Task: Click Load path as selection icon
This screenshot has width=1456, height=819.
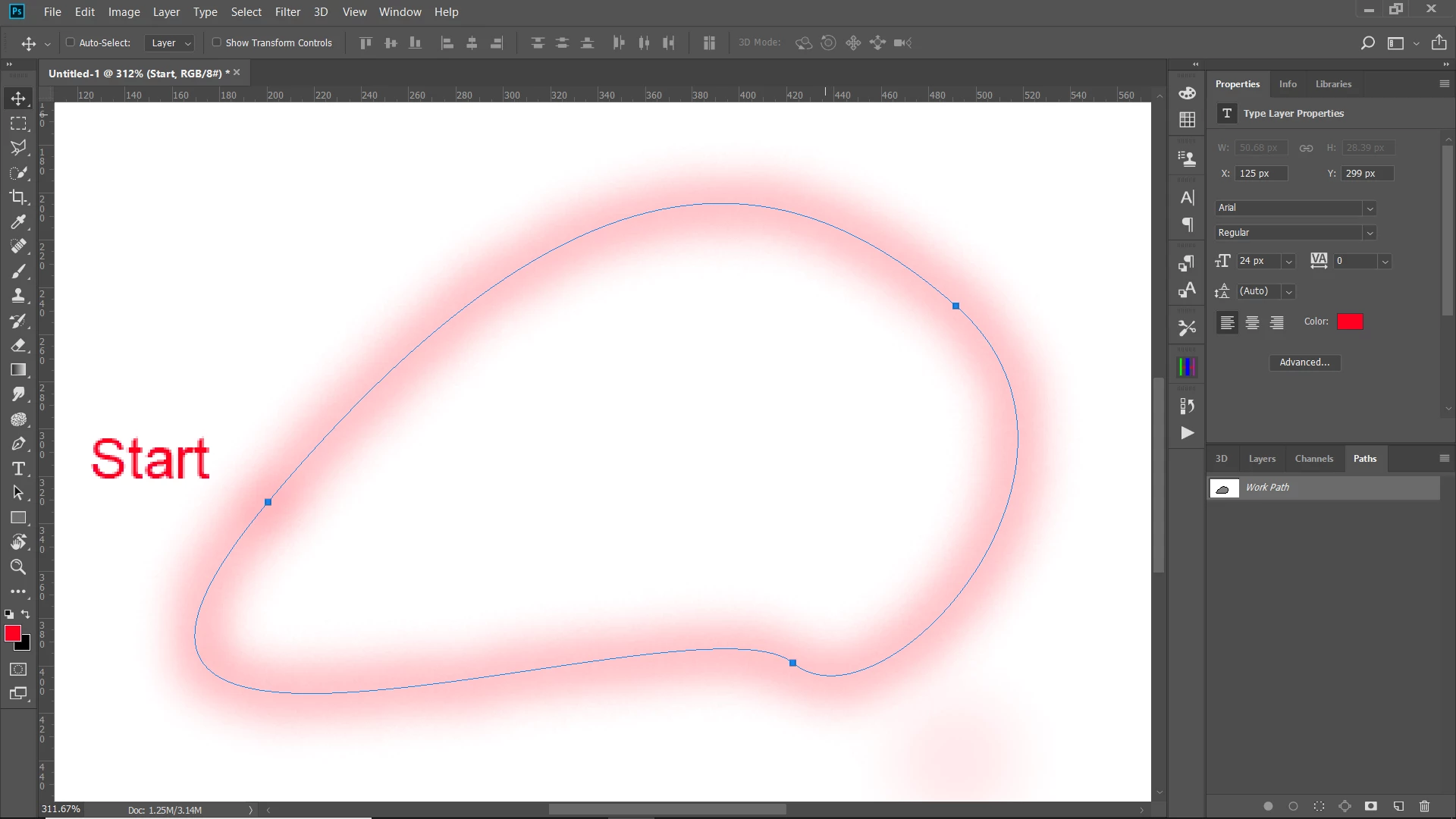Action: click(1319, 806)
